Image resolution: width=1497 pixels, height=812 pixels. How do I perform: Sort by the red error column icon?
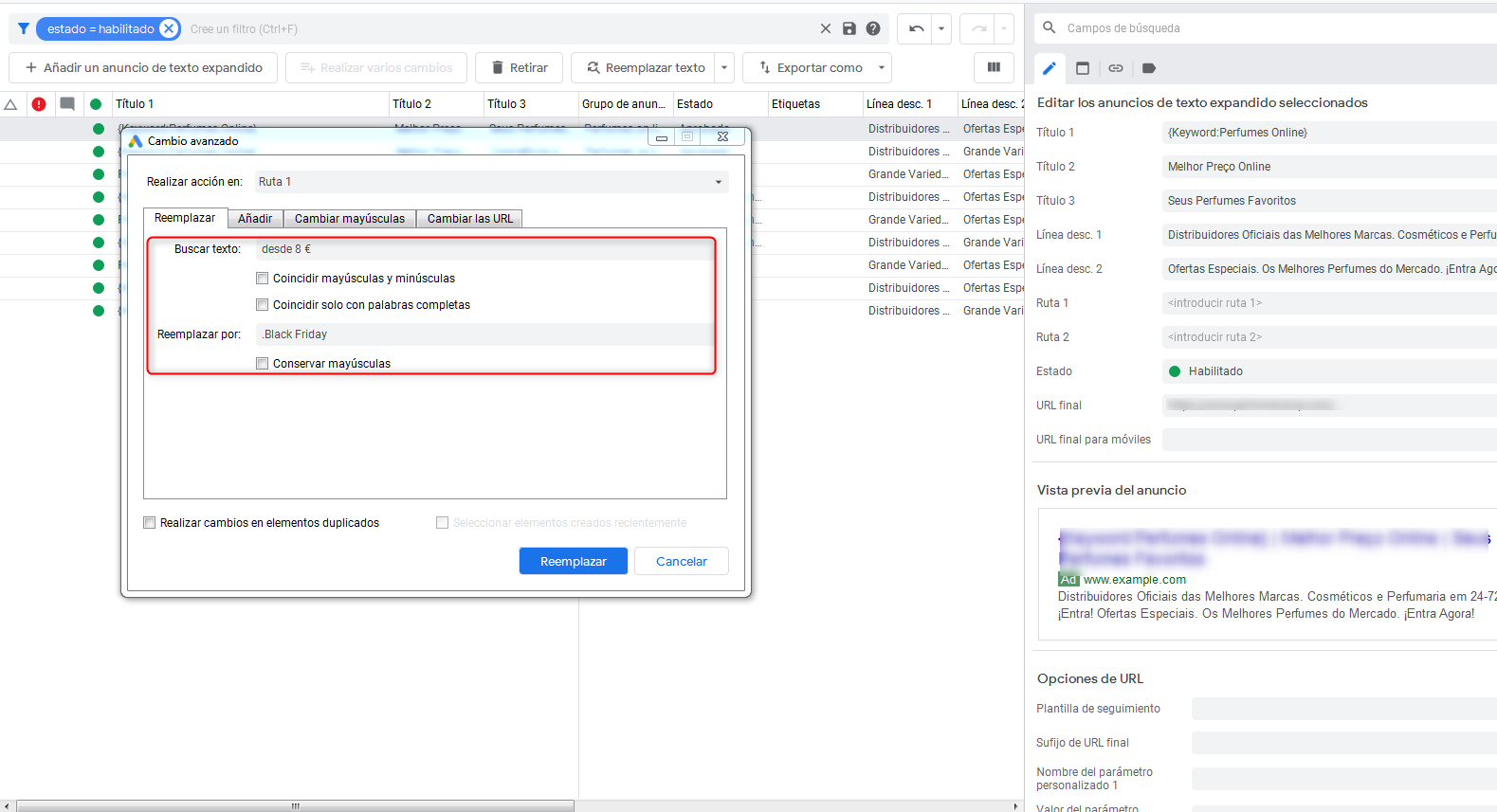pyautogui.click(x=39, y=104)
